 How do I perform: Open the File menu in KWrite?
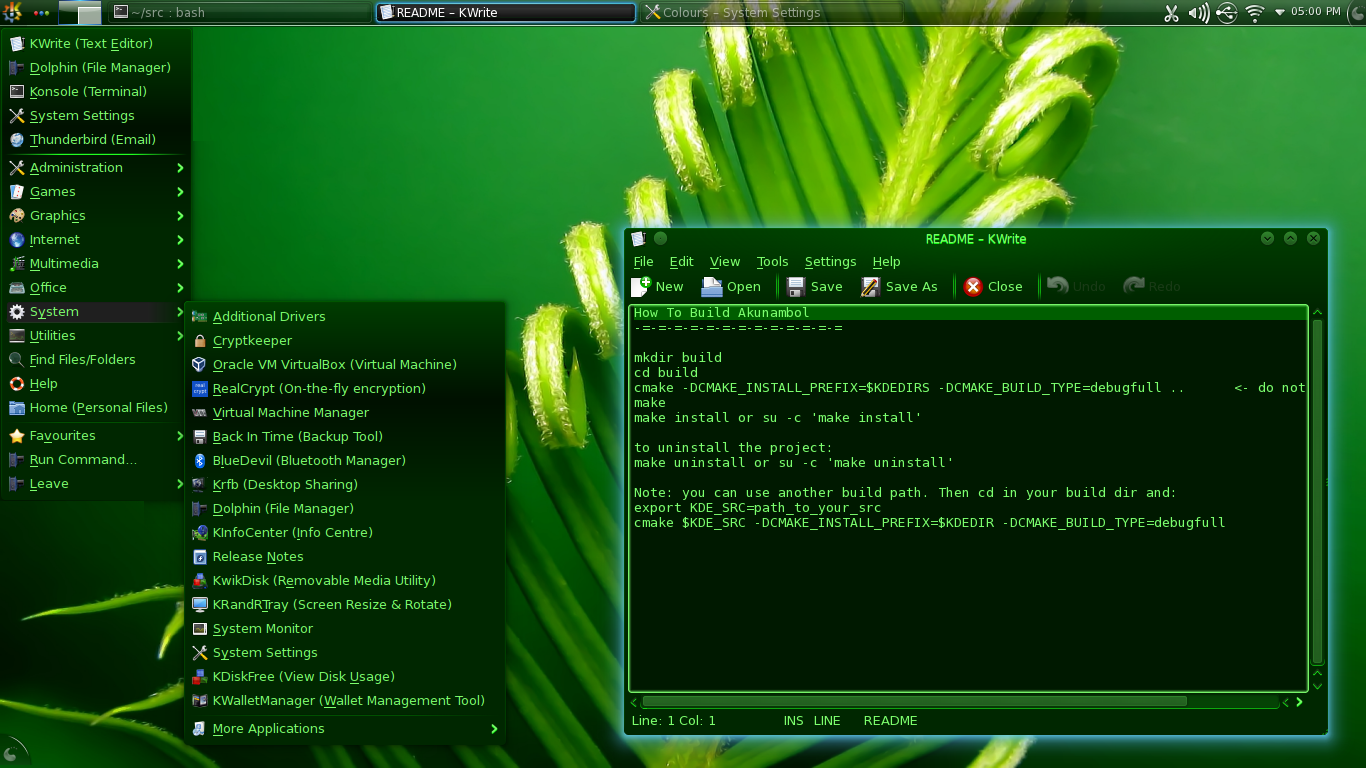pos(643,261)
